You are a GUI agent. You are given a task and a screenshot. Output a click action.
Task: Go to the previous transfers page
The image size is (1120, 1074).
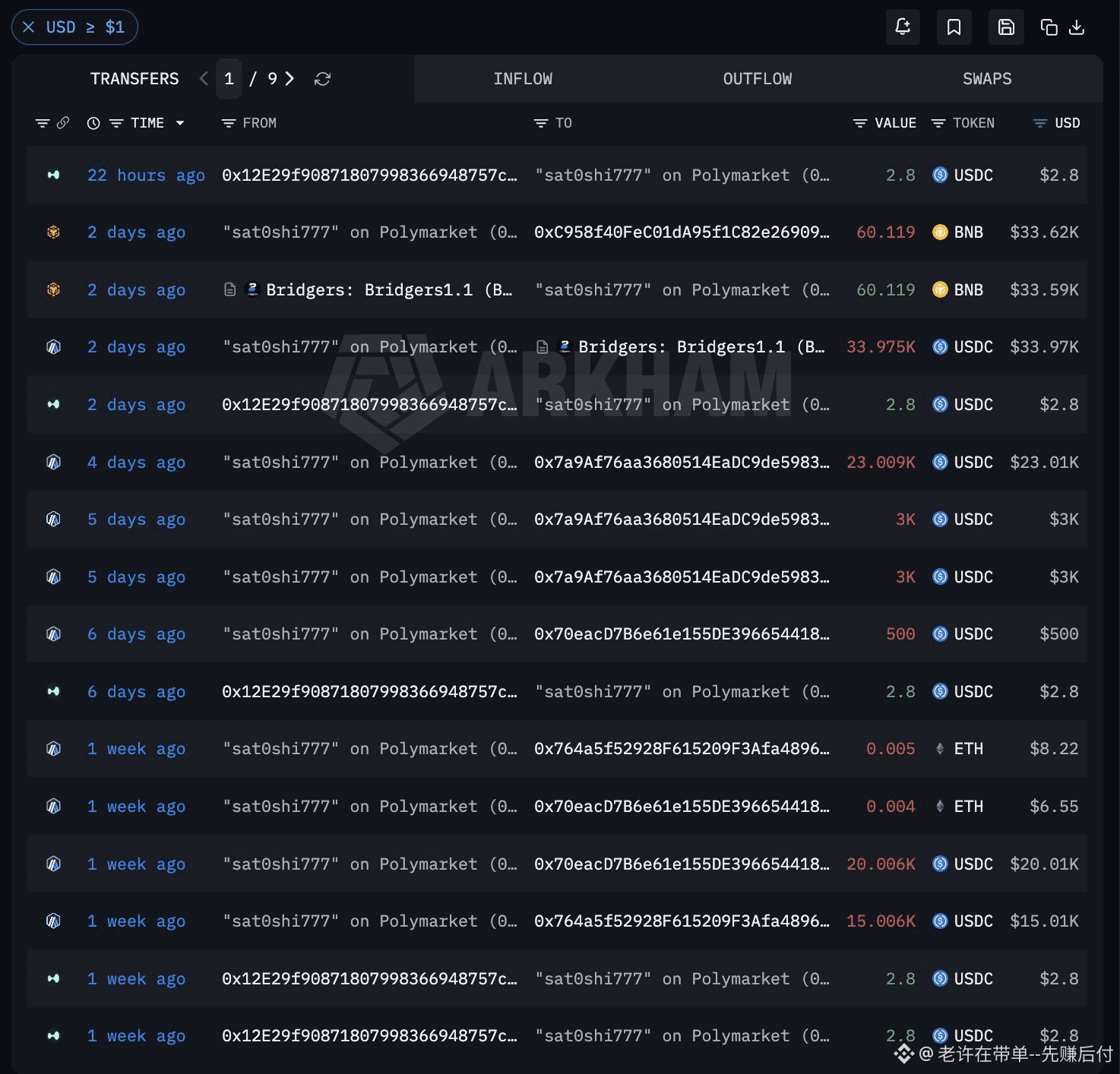point(204,79)
